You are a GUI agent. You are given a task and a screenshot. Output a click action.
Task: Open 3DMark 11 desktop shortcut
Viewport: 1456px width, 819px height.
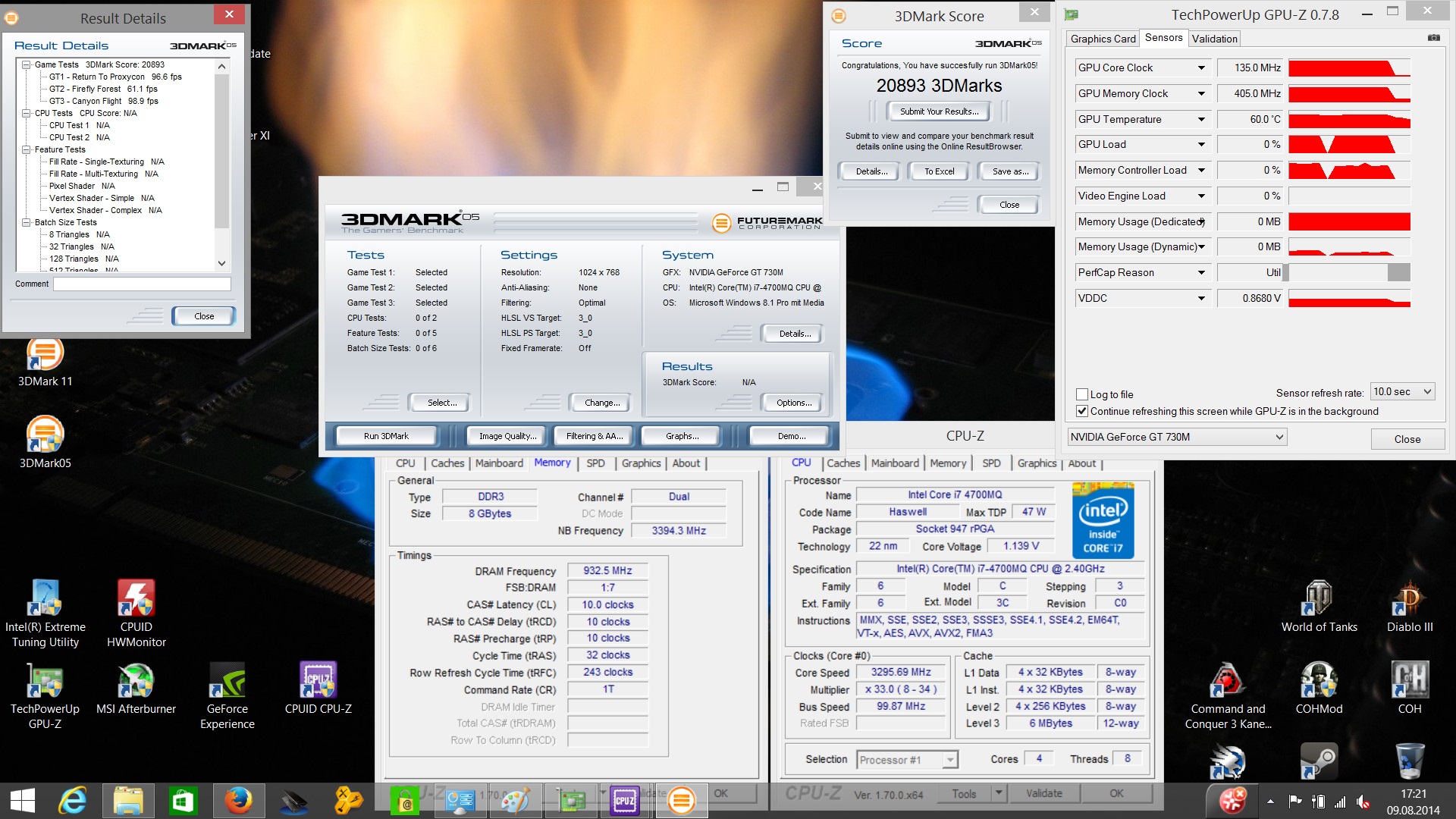click(x=45, y=362)
